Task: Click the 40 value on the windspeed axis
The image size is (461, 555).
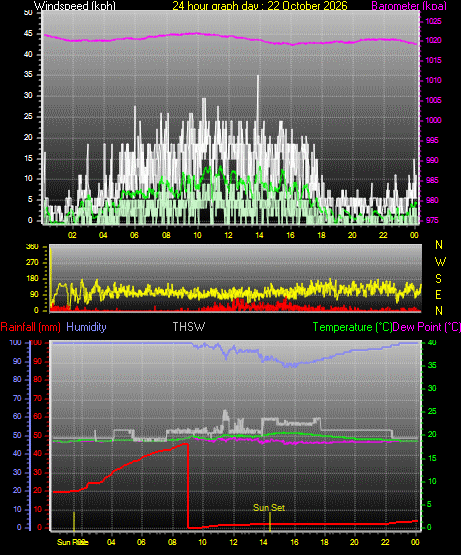Action: (28, 54)
